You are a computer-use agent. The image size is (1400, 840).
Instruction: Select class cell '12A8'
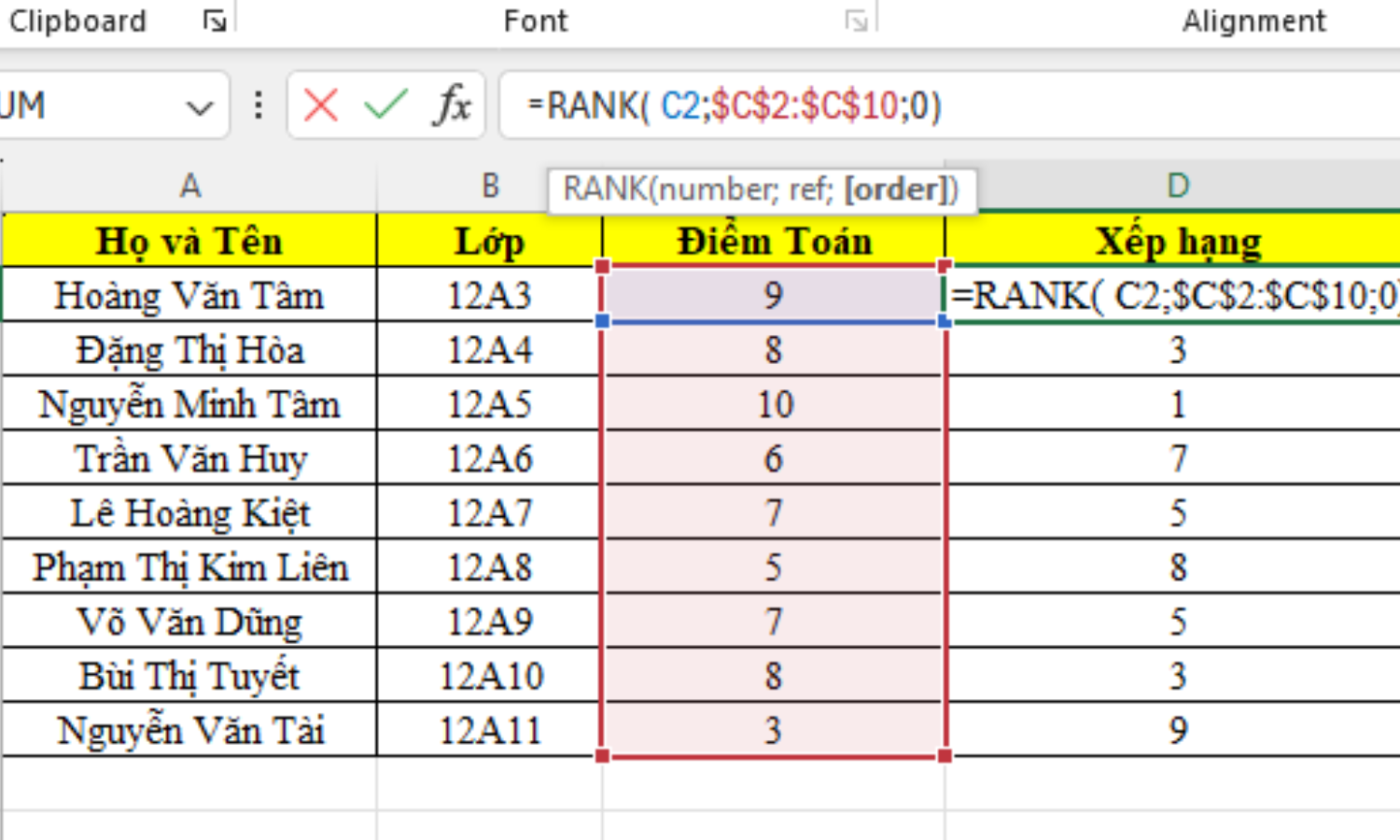(x=490, y=567)
